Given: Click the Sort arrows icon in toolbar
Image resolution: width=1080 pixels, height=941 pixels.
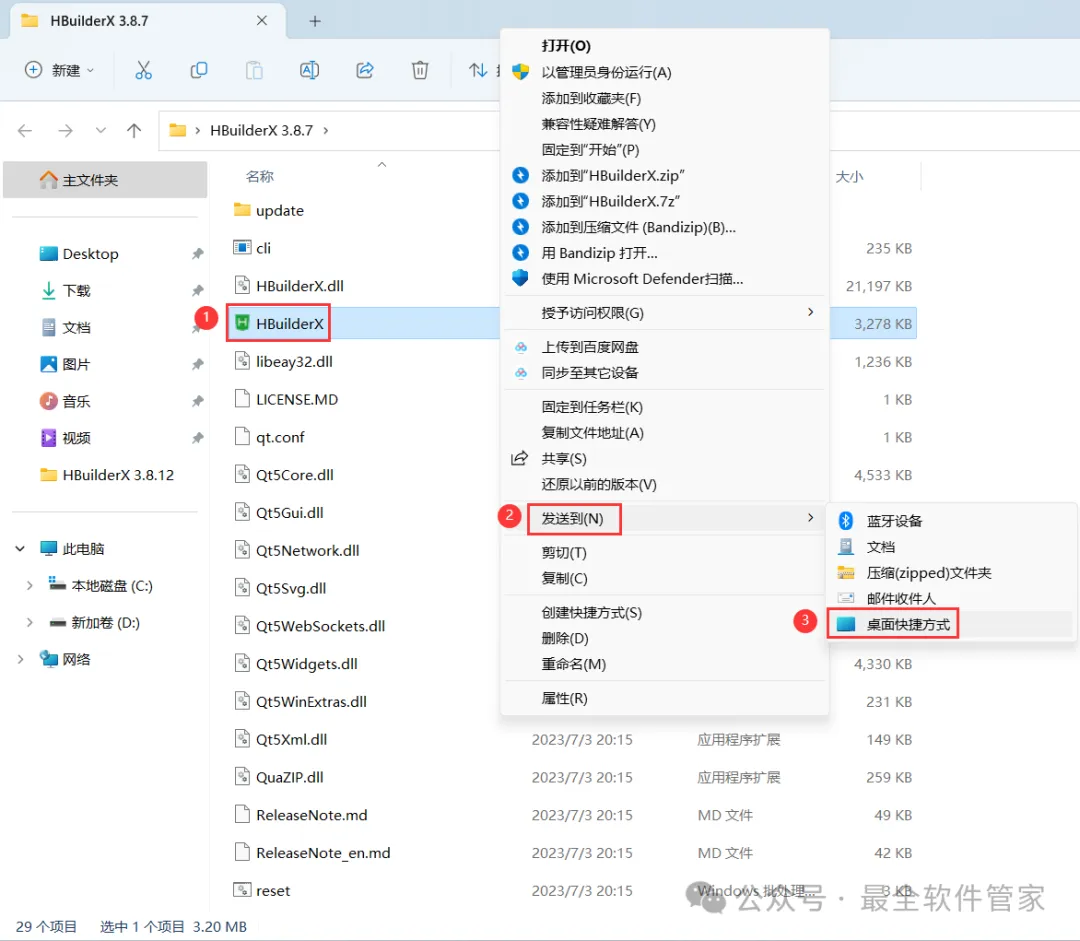Looking at the screenshot, I should (x=478, y=70).
